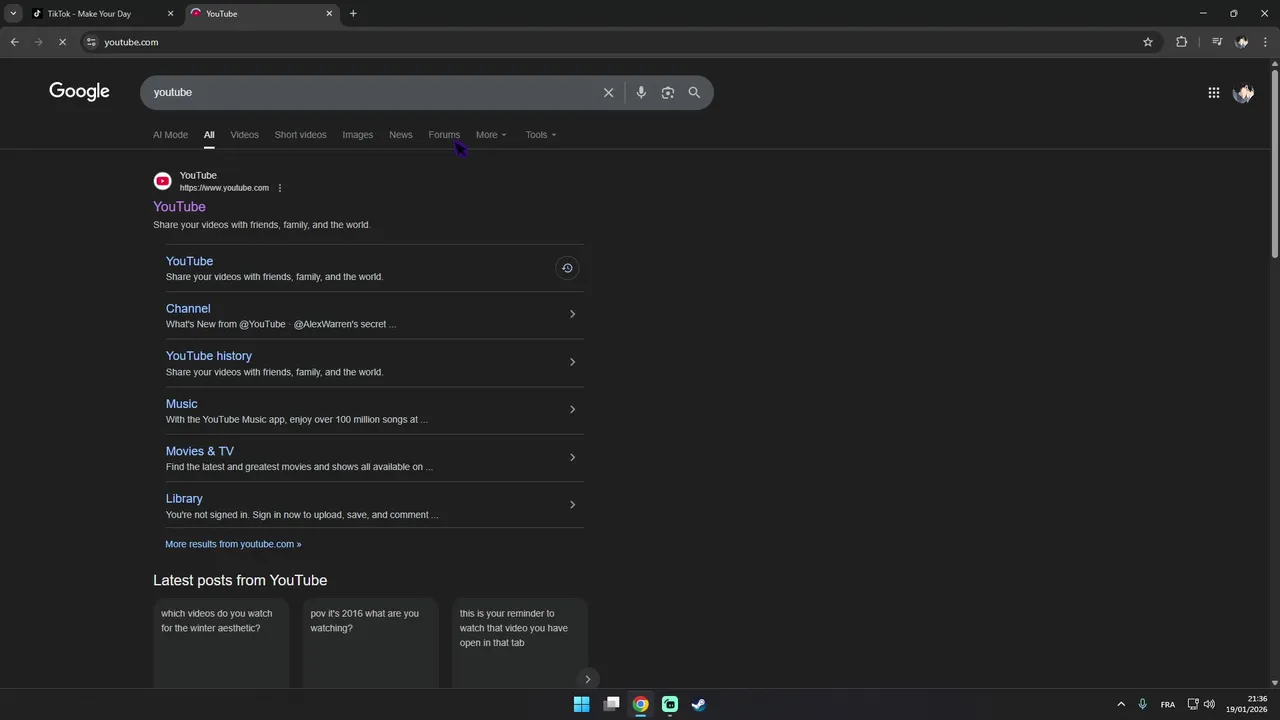This screenshot has height=720, width=1280.
Task: Show next latest posts arrow
Action: point(588,679)
